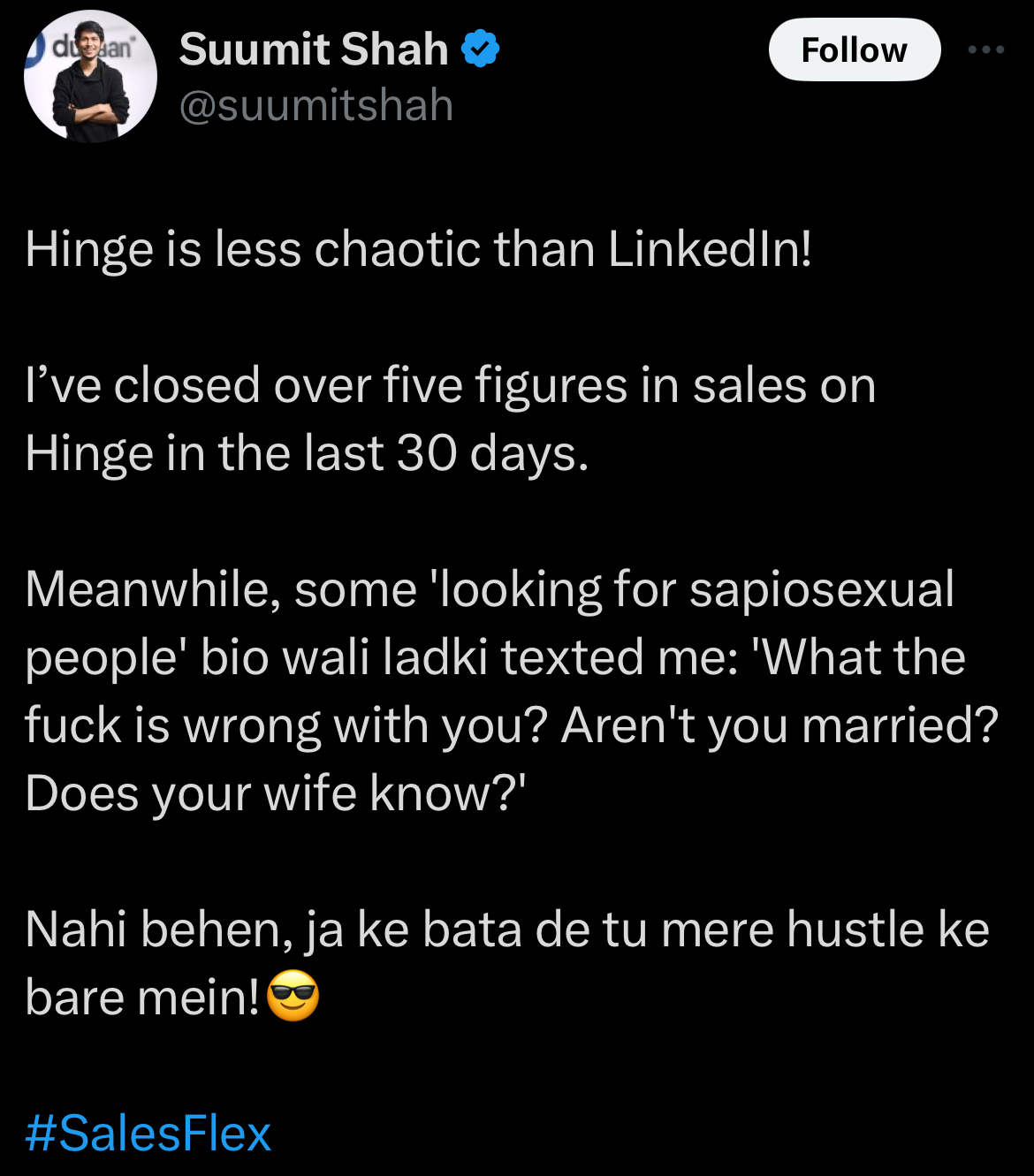Open the three-dot more options menu
The width and height of the screenshot is (1034, 1176).
[985, 49]
